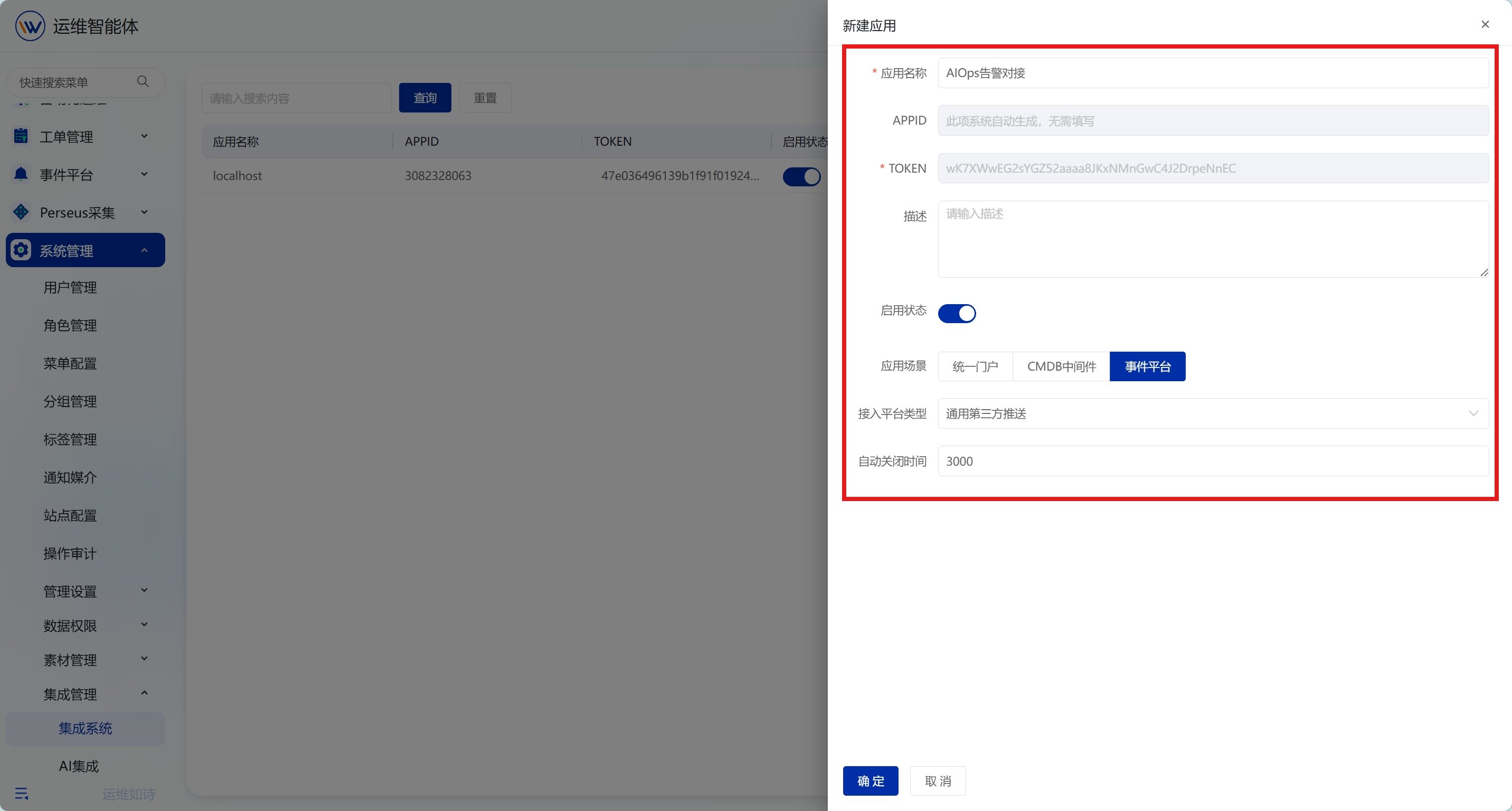Click the disabled APPID field
Viewport: 1512px width, 811px height.
(1213, 120)
